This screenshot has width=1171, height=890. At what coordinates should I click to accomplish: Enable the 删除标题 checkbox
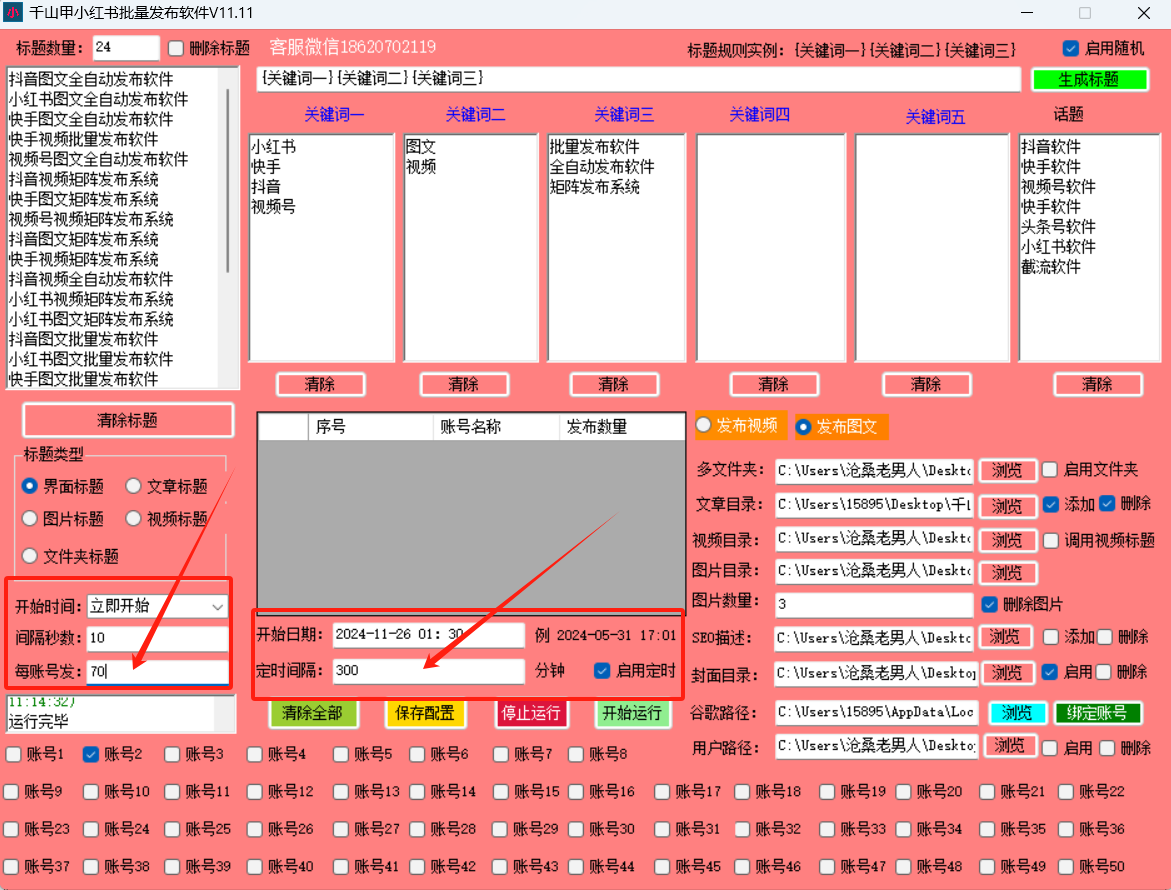click(x=176, y=49)
